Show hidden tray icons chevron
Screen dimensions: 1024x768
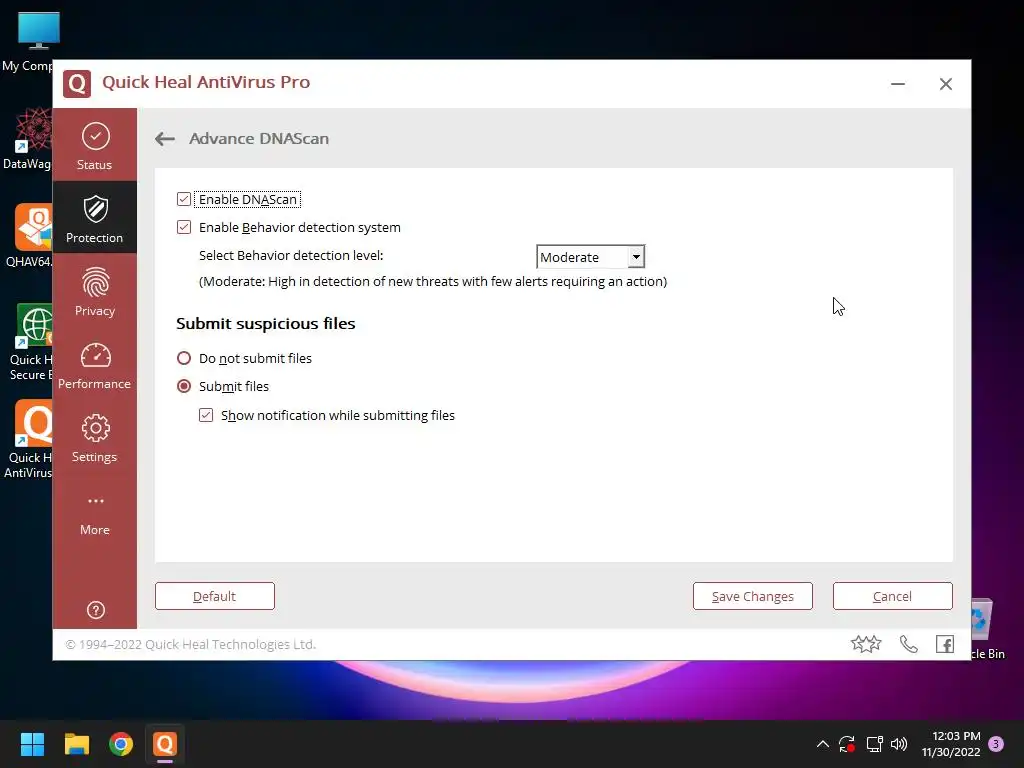[x=823, y=744]
